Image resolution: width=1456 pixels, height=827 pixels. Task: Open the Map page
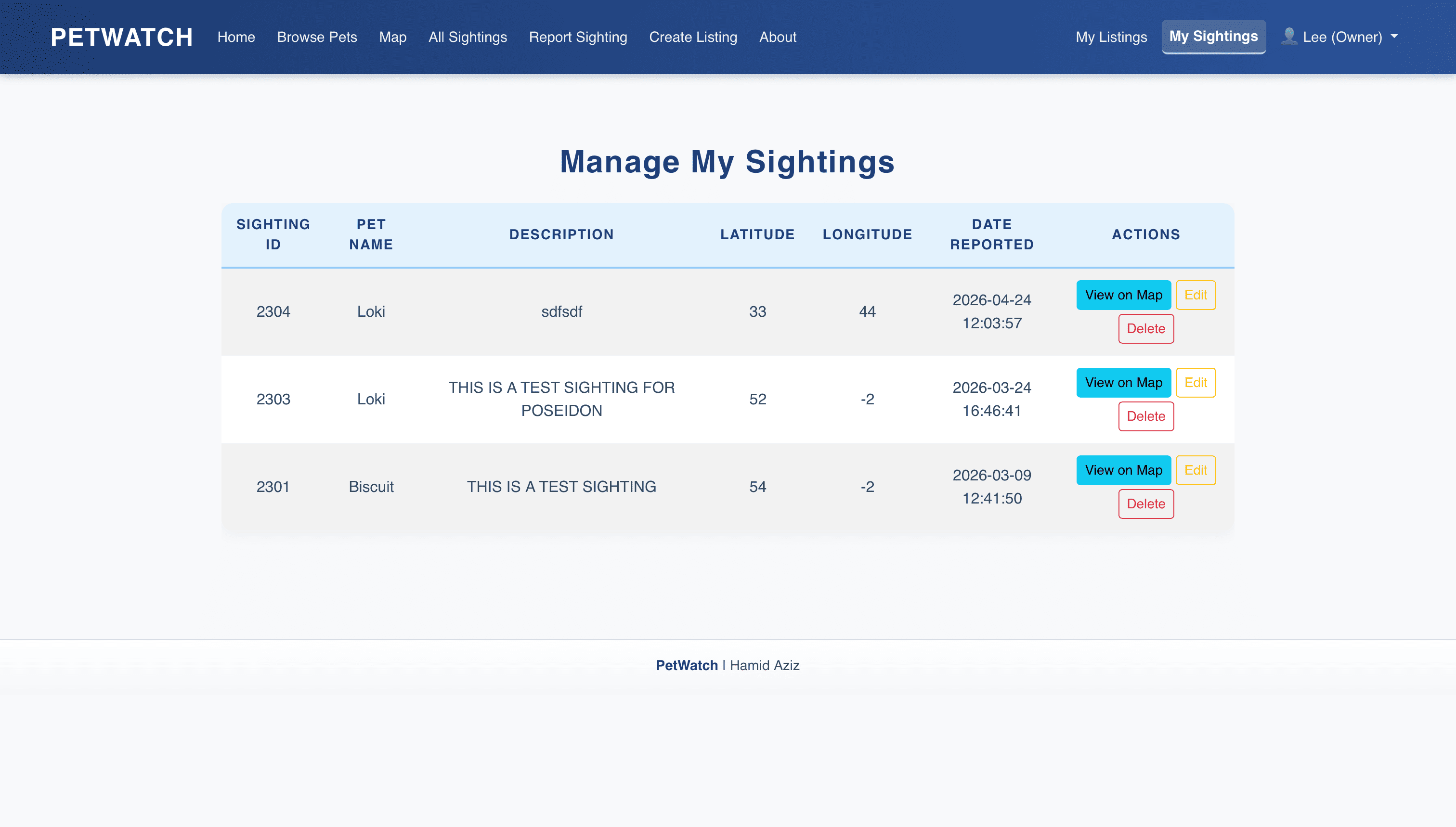point(392,37)
